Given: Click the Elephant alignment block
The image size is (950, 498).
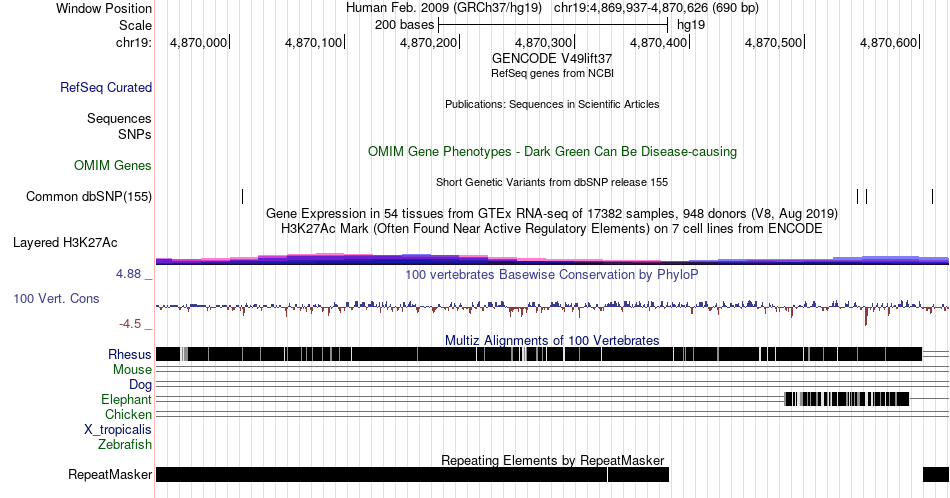Looking at the screenshot, I should pos(847,399).
